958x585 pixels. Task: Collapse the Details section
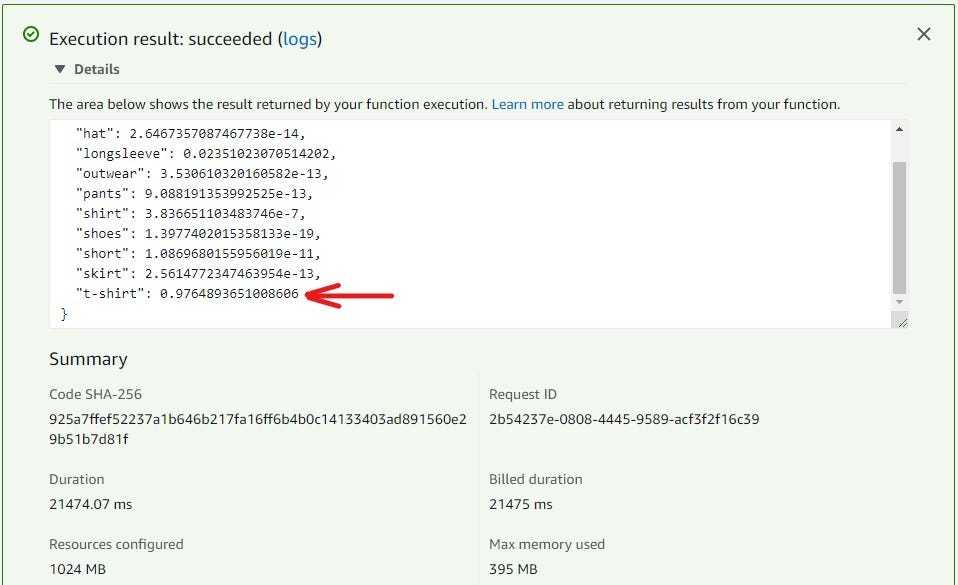61,69
